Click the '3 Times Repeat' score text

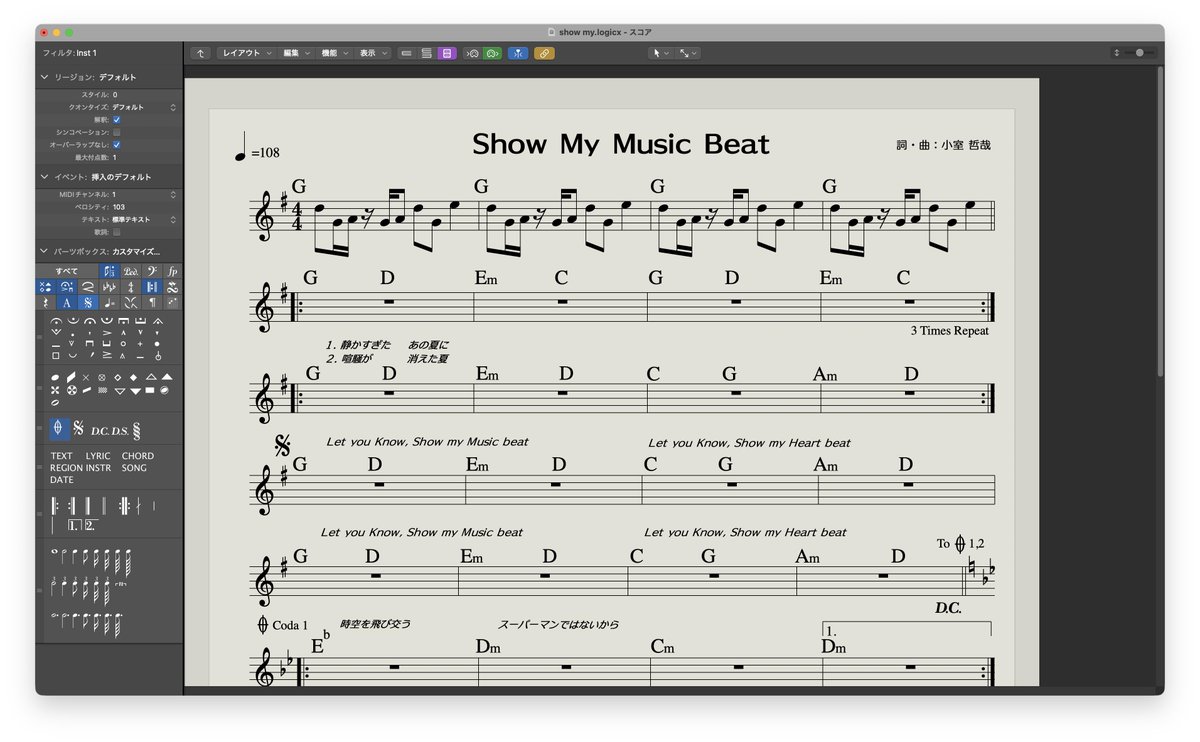950,331
